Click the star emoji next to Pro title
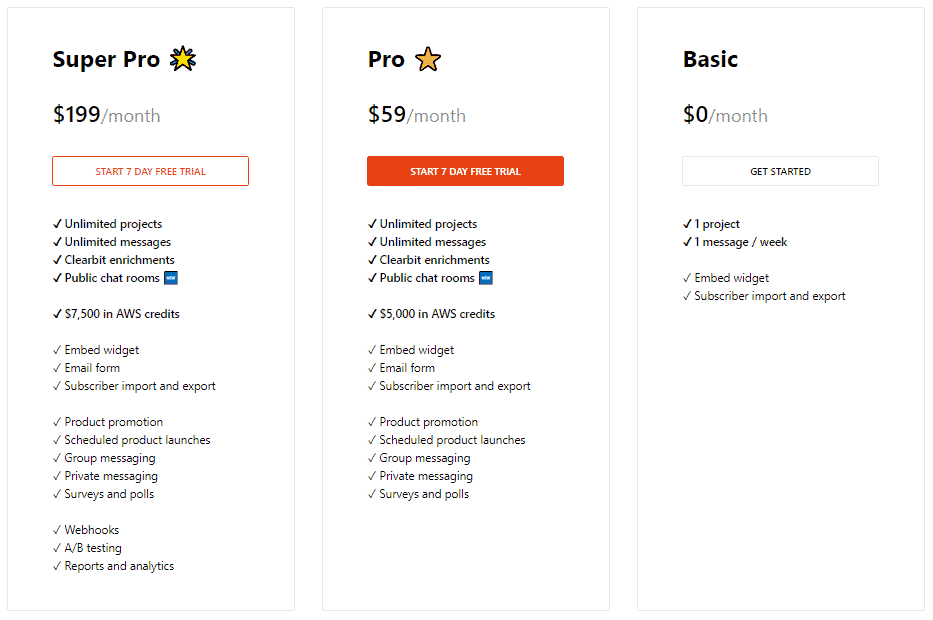This screenshot has width=933, height=620. [x=427, y=58]
